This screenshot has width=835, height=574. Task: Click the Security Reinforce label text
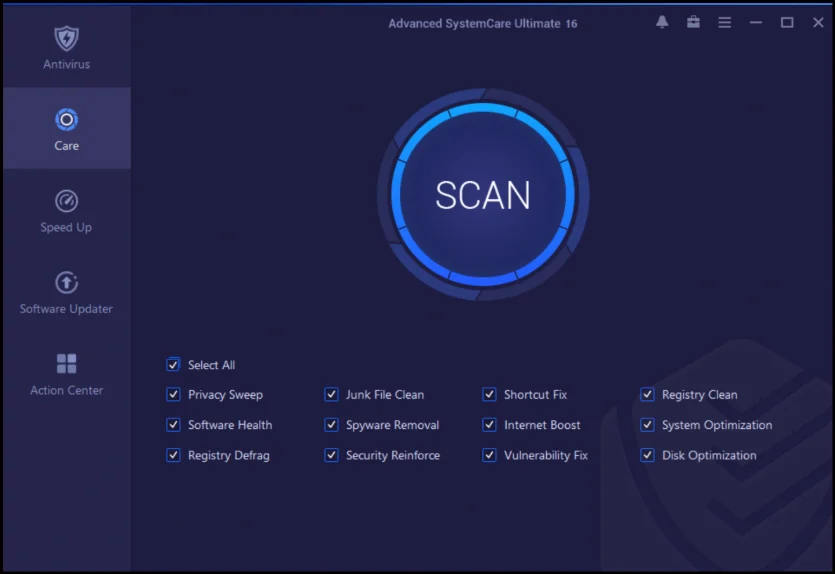click(393, 456)
